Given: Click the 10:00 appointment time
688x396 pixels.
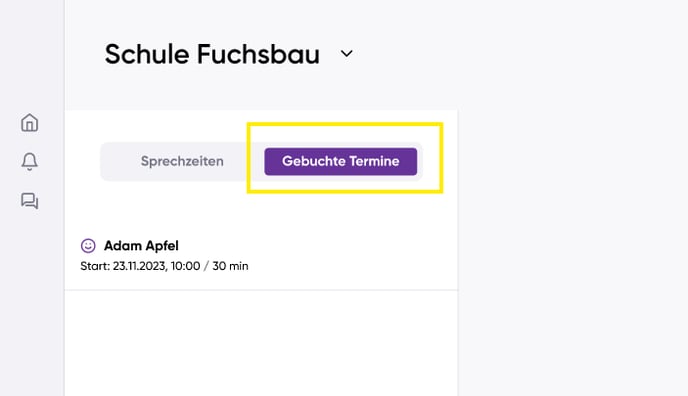Looking at the screenshot, I should pos(185,266).
